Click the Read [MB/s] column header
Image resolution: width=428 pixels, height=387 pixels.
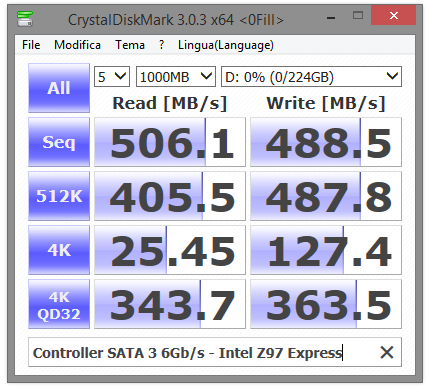tap(170, 103)
